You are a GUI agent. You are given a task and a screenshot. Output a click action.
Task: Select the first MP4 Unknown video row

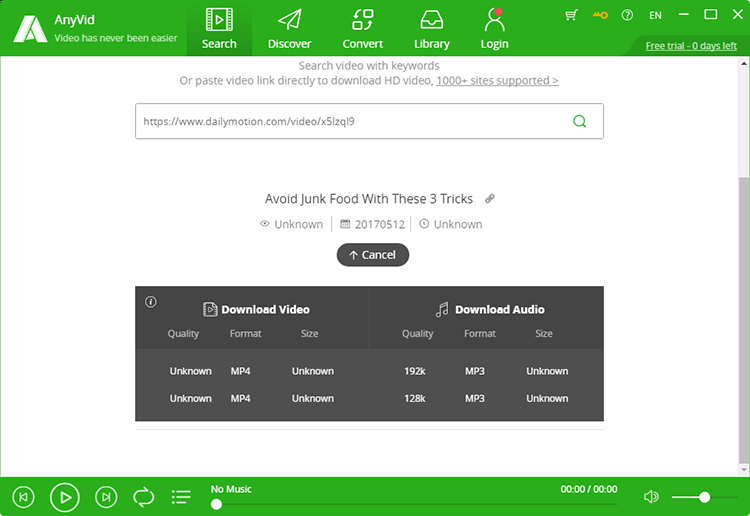(x=252, y=371)
